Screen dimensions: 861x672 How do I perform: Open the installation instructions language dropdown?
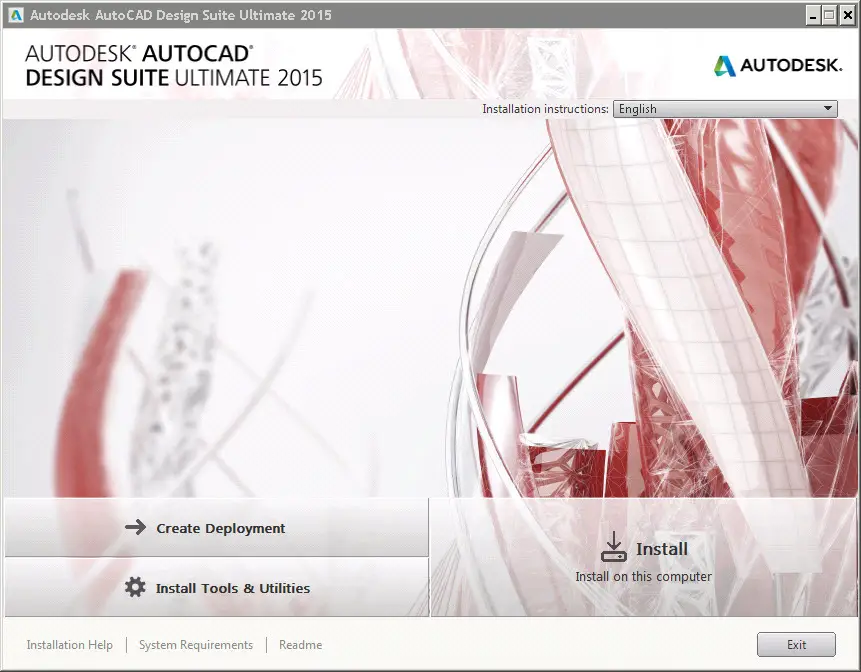tap(725, 109)
